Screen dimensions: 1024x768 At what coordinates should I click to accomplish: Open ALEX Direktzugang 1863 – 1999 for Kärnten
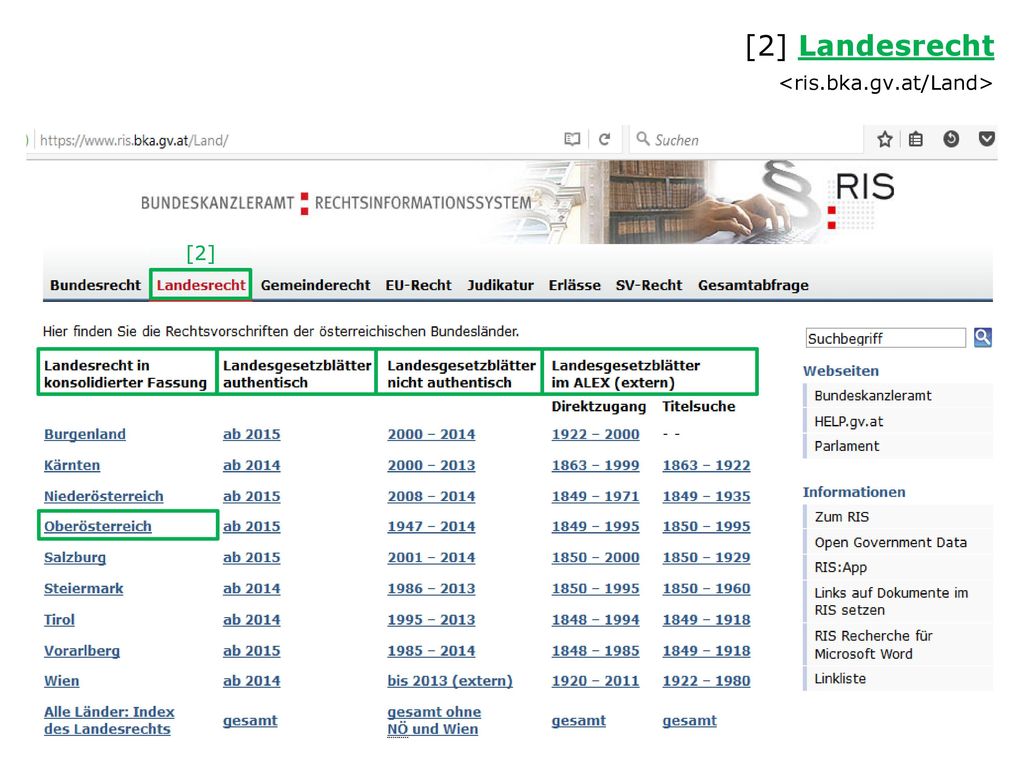596,466
